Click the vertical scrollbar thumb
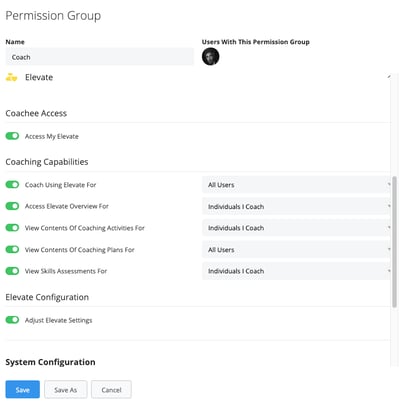Screen dimensions: 400x406 (x=394, y=242)
